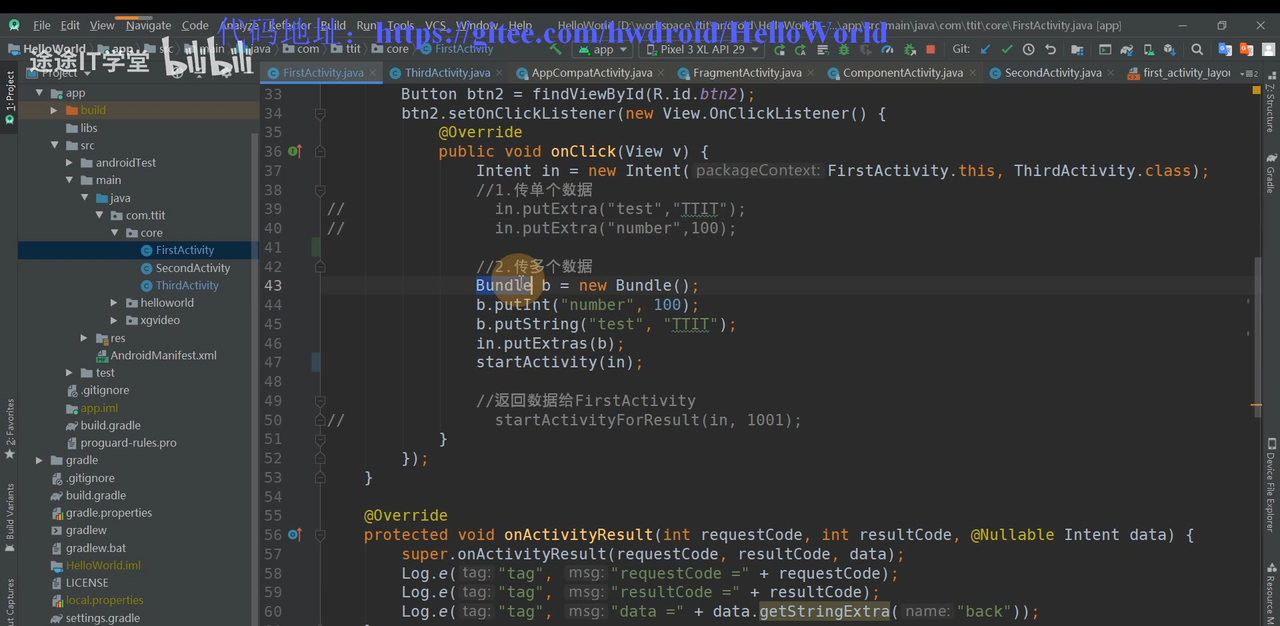This screenshot has height=626, width=1280.
Task: Expand the gradle folder node
Action: 40,460
